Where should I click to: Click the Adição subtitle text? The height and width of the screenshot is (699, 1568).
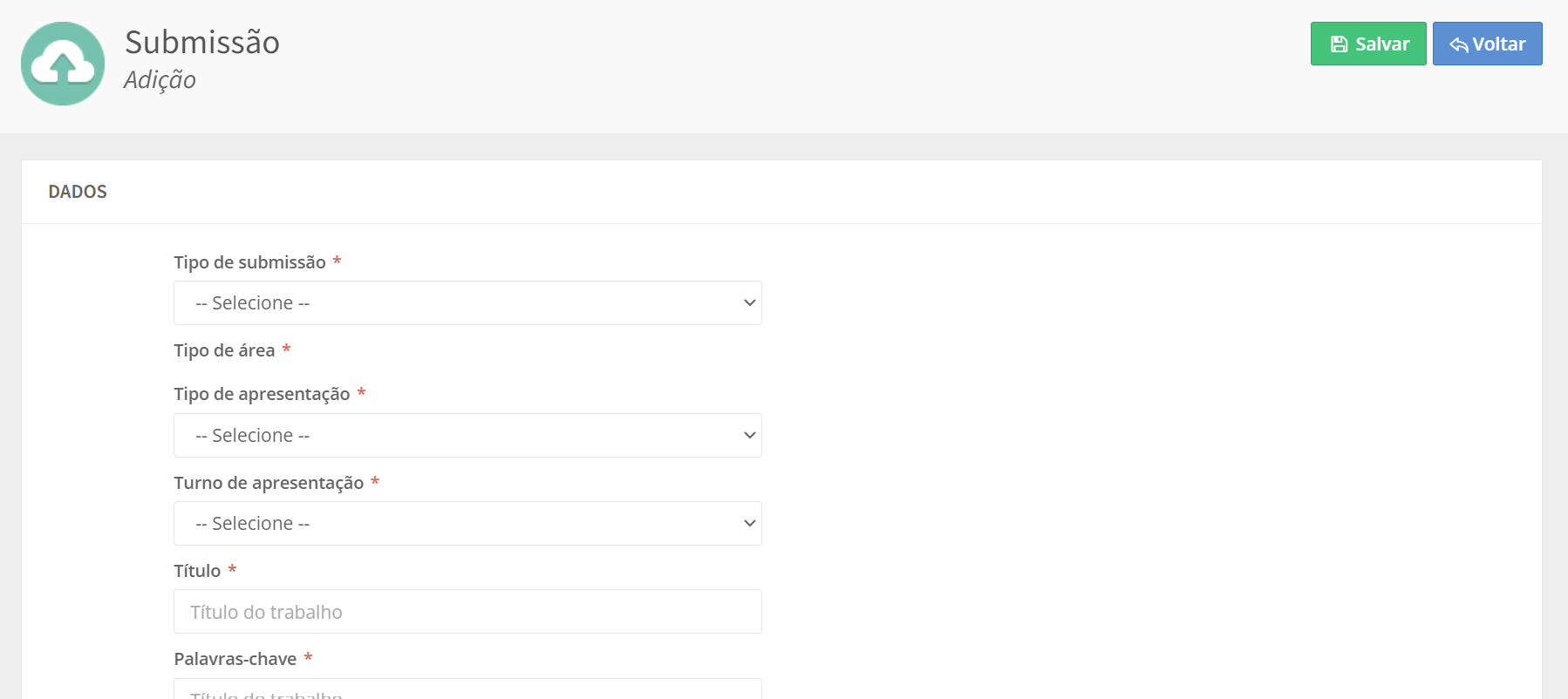[160, 80]
